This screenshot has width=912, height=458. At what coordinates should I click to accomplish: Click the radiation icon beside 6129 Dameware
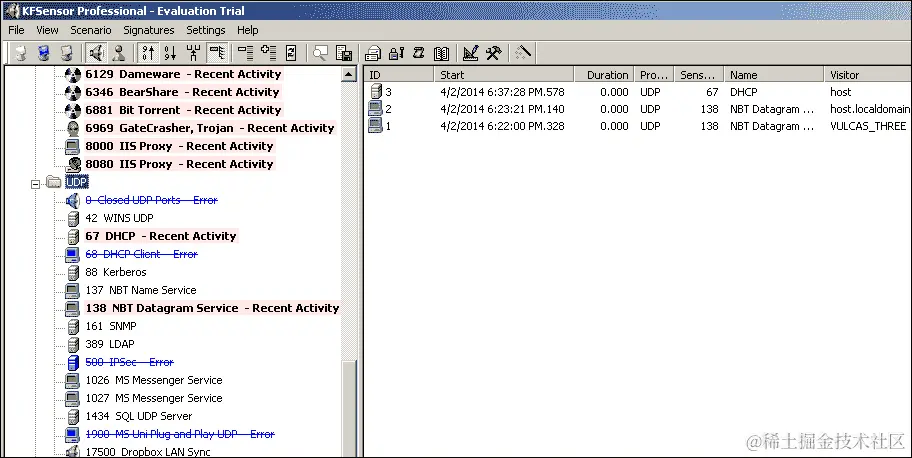(73, 74)
